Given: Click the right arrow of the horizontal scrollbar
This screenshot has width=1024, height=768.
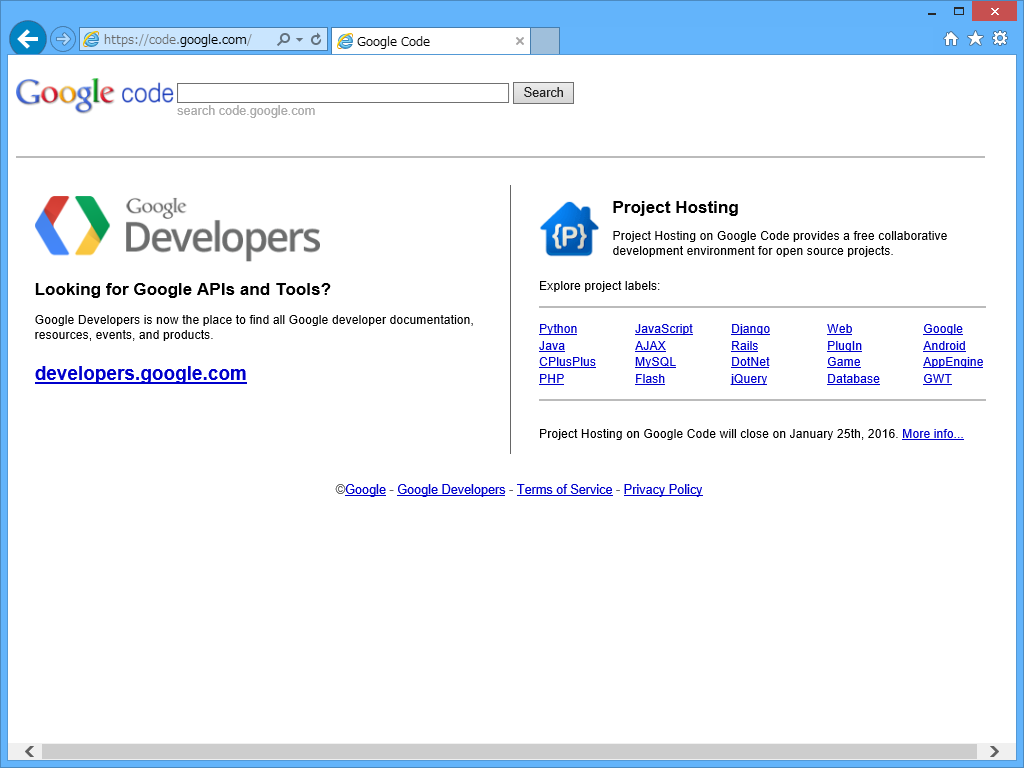Looking at the screenshot, I should pos(994,751).
